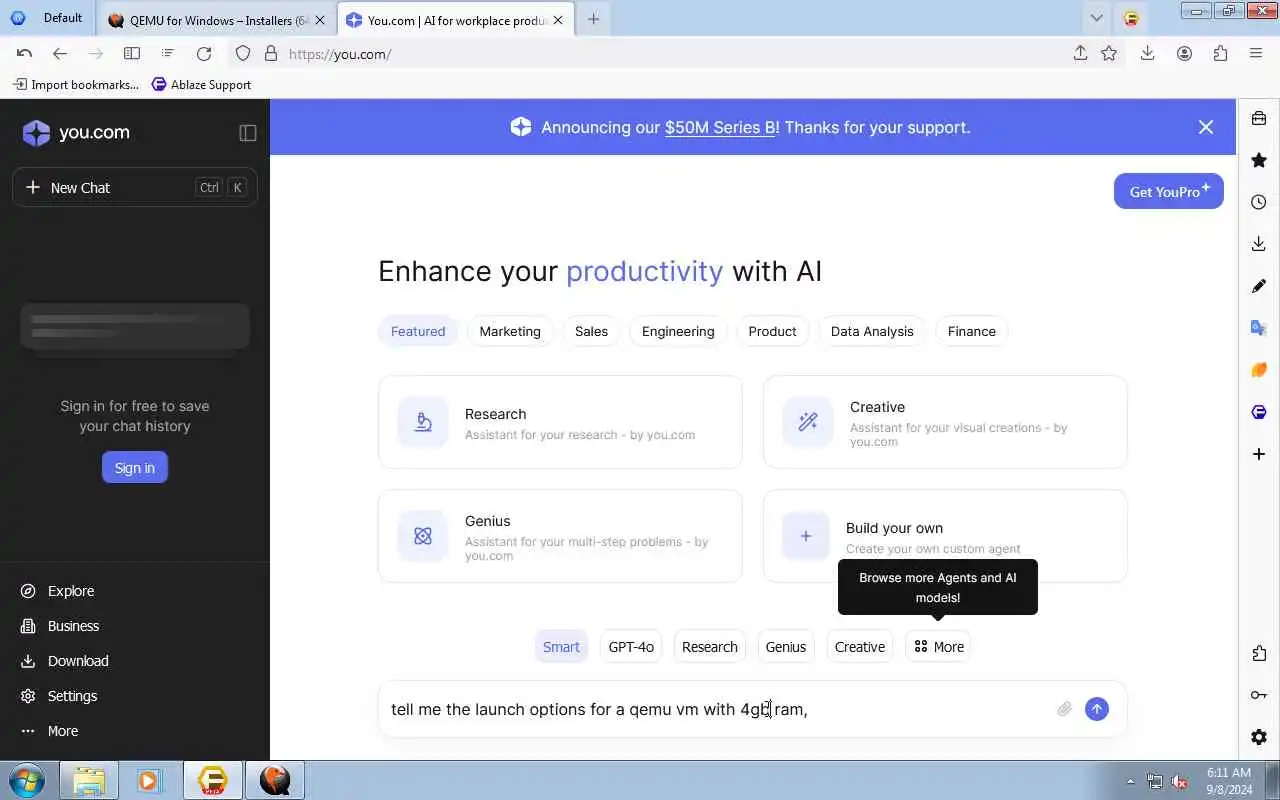Screen dimensions: 1280x800
Task: Close the You.com browser tab
Action: 558,20
